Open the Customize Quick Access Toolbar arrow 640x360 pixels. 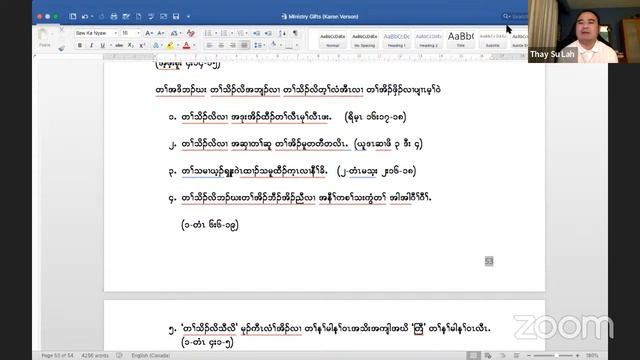coord(188,17)
